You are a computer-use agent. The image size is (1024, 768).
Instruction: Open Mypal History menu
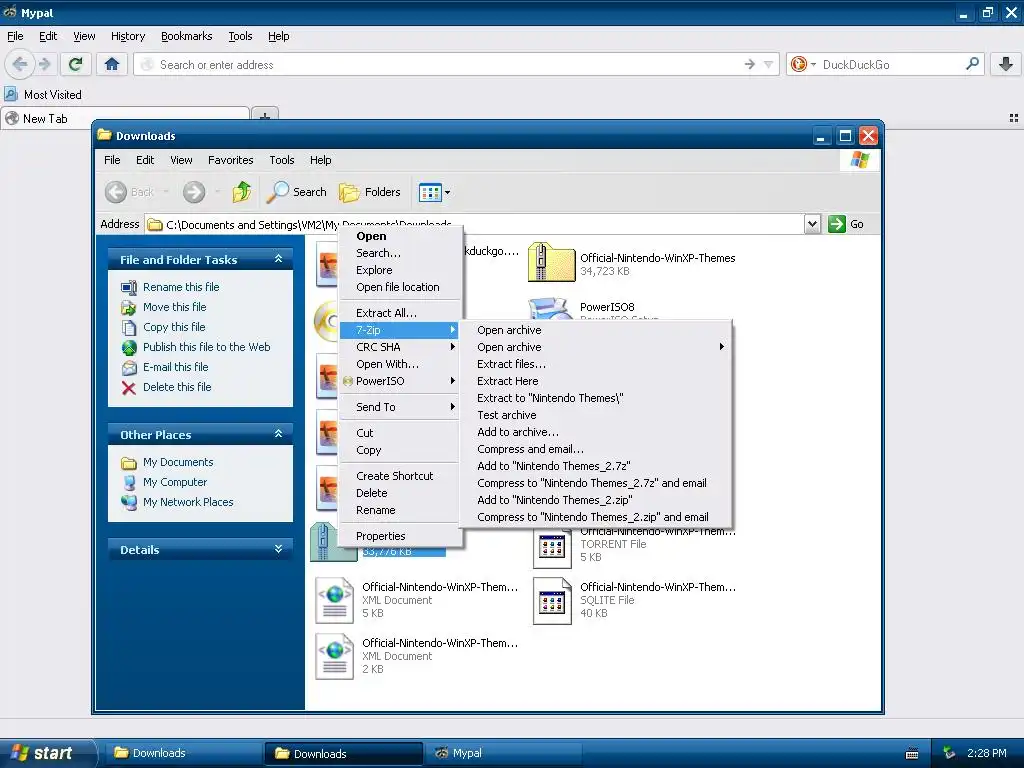[128, 36]
